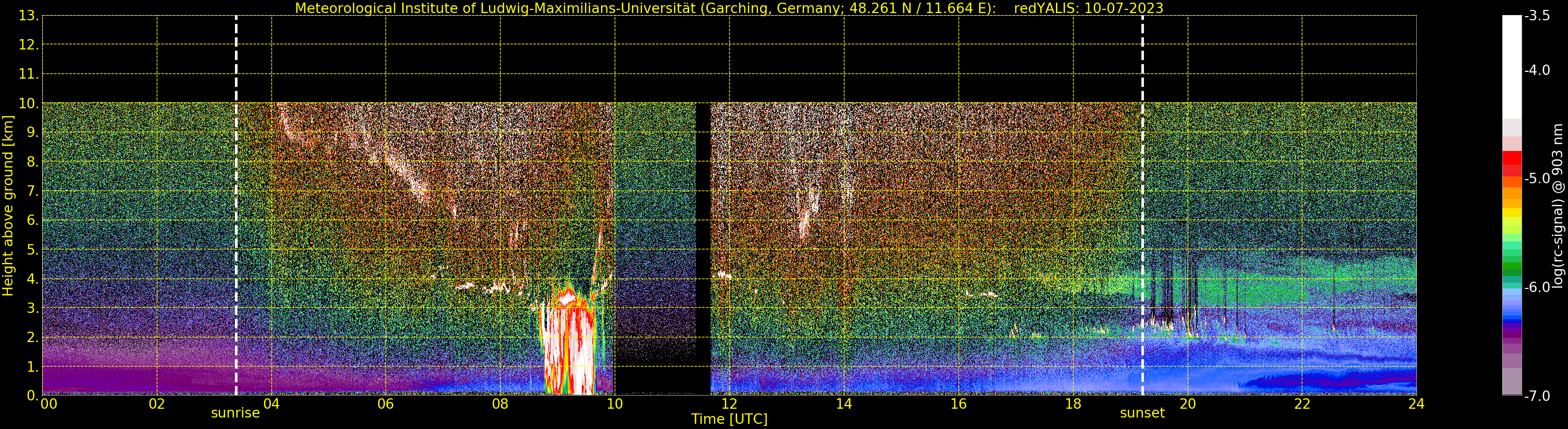1568x429 pixels.
Task: Click the time axis tick '08'
Action: [500, 404]
